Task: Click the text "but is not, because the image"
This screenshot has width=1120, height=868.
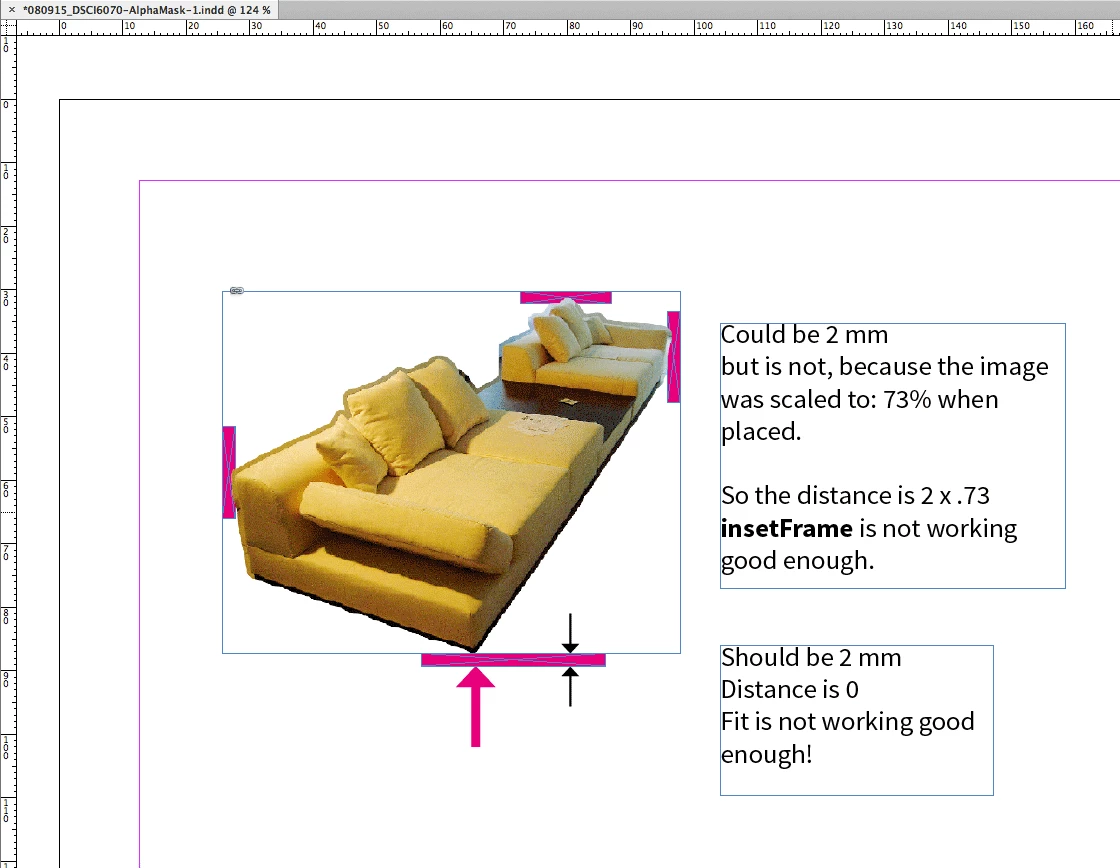Action: (x=884, y=366)
